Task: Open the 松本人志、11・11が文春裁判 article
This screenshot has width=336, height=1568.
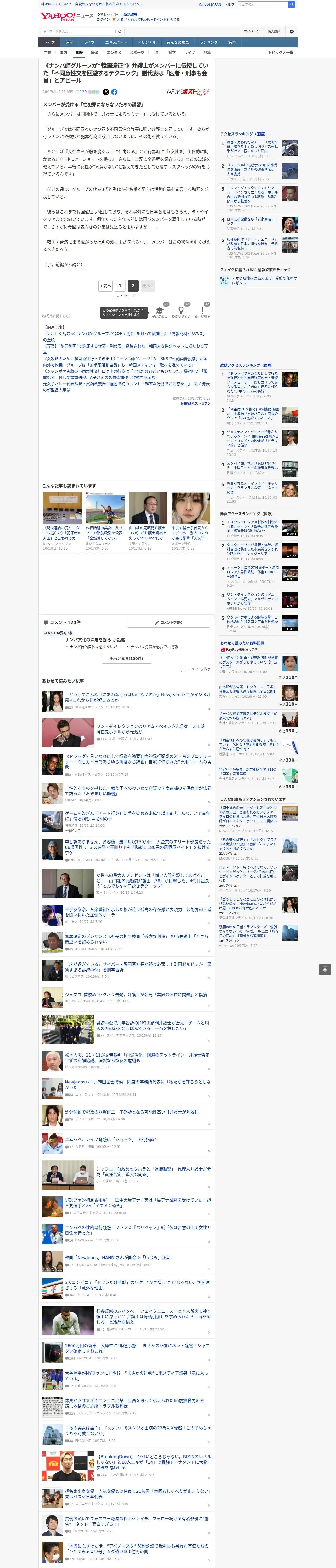Action: [137, 1058]
